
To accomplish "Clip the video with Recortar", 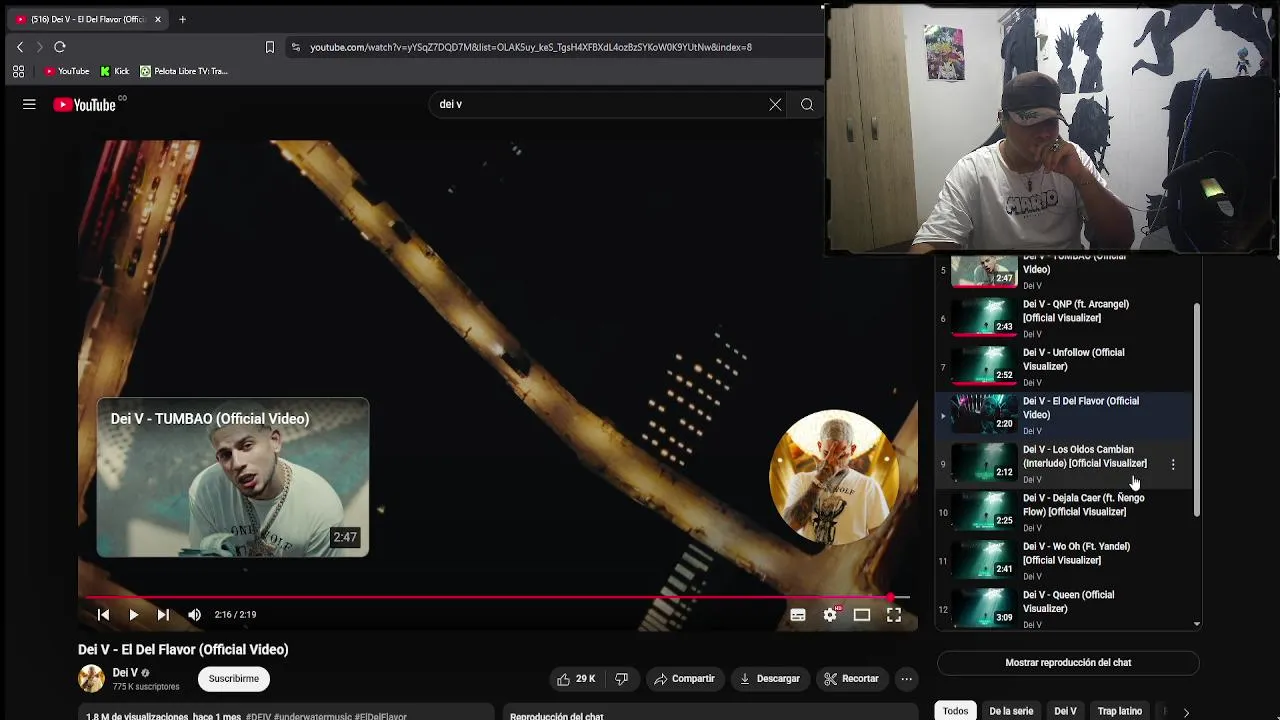I will pos(851,679).
